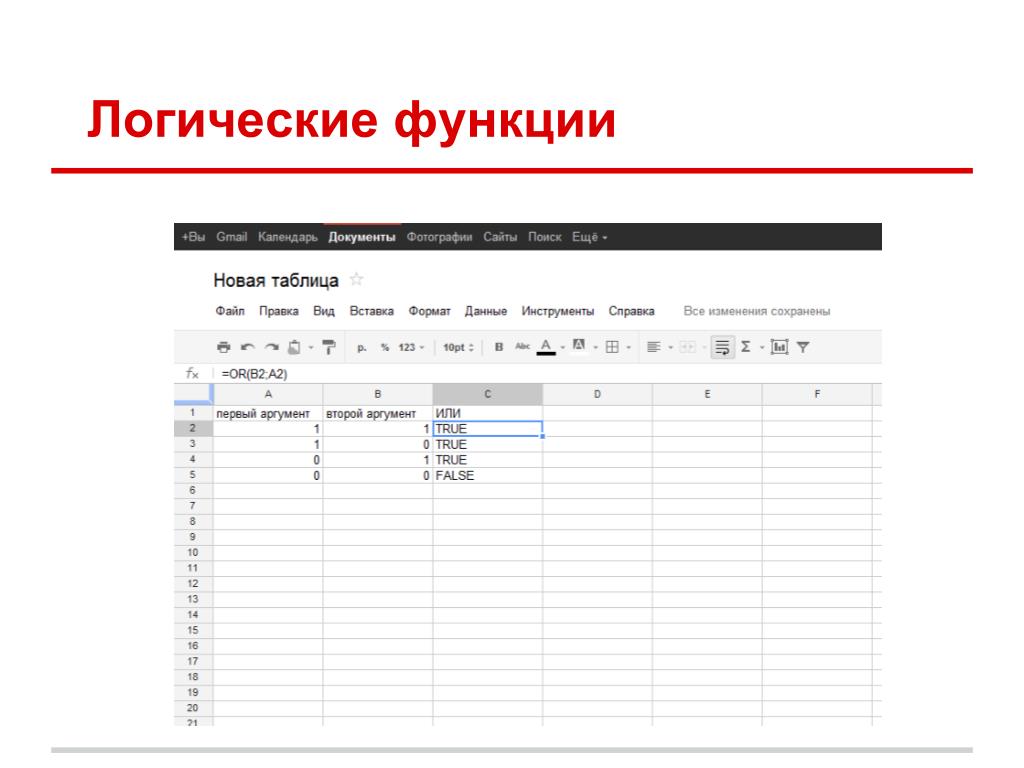
Task: Expand the Ещё dropdown
Action: click(590, 237)
